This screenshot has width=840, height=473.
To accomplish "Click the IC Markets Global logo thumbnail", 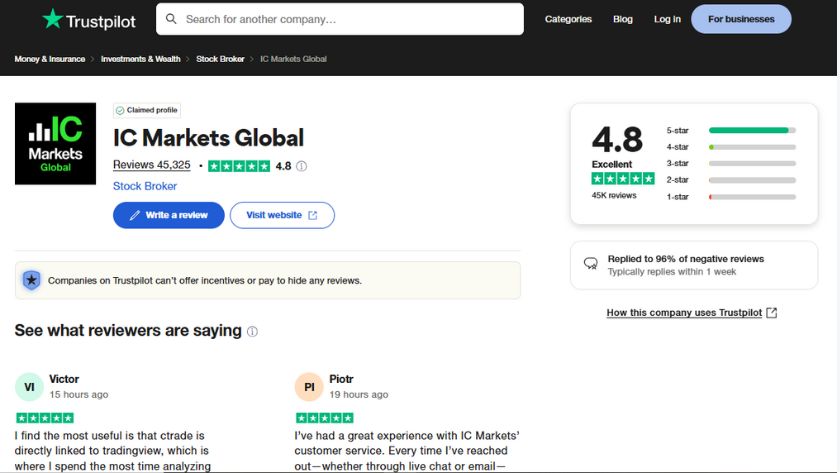I will 55,144.
